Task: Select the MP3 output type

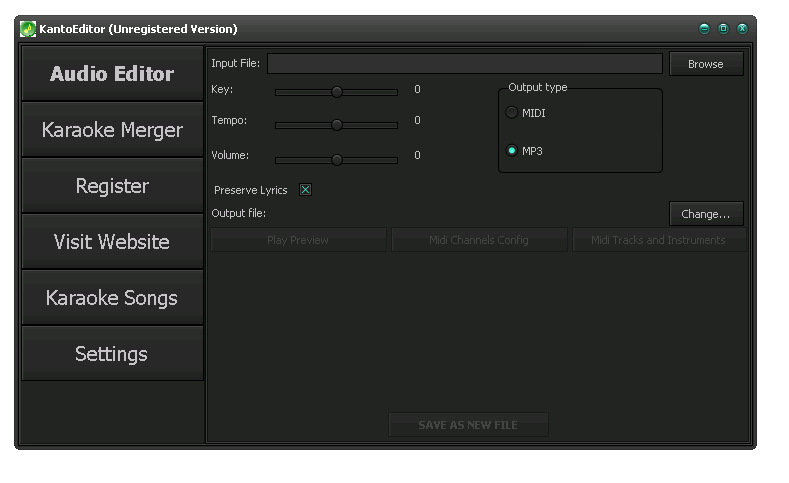Action: pyautogui.click(x=512, y=151)
